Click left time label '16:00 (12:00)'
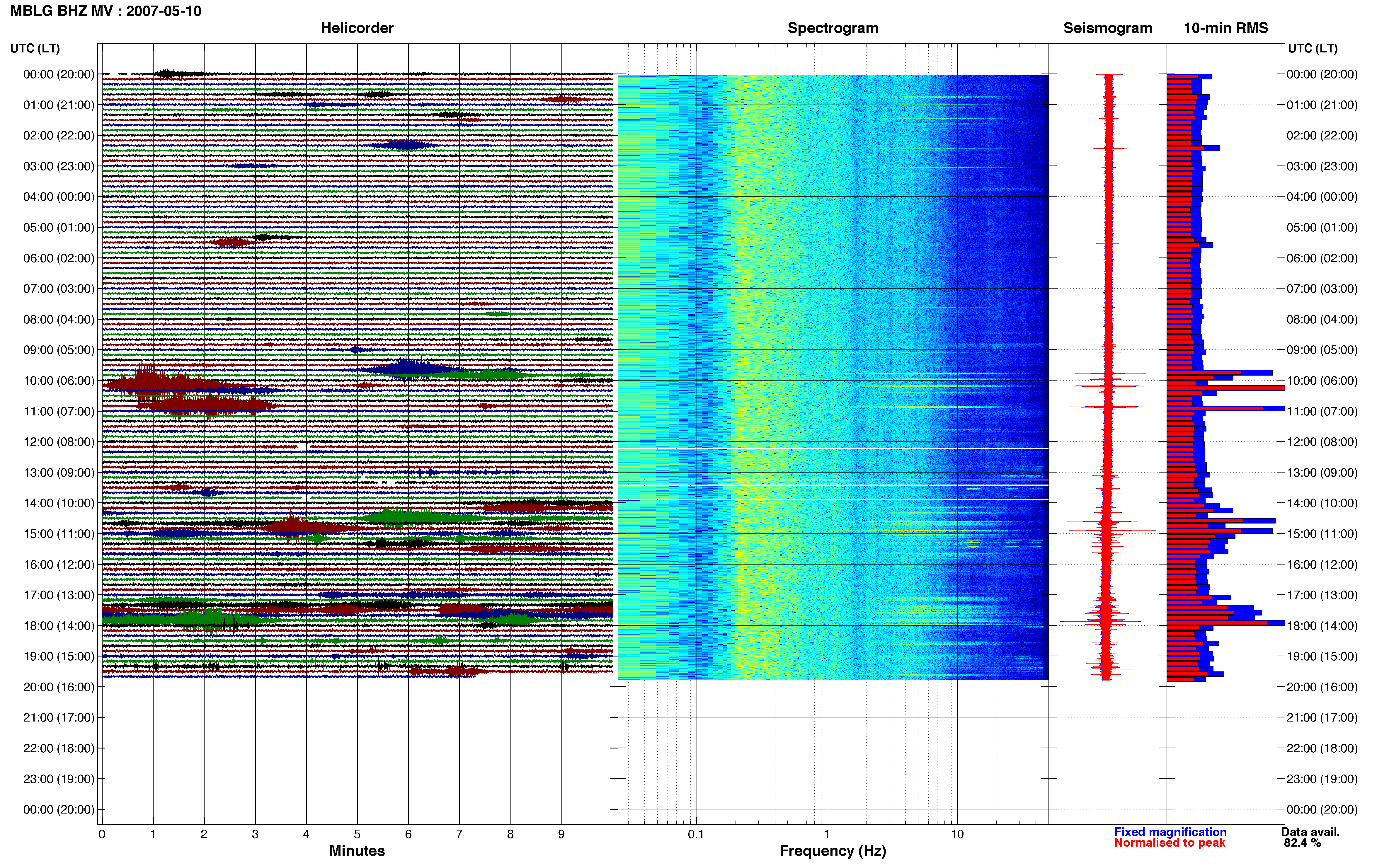The image size is (1389, 868). [x=59, y=564]
